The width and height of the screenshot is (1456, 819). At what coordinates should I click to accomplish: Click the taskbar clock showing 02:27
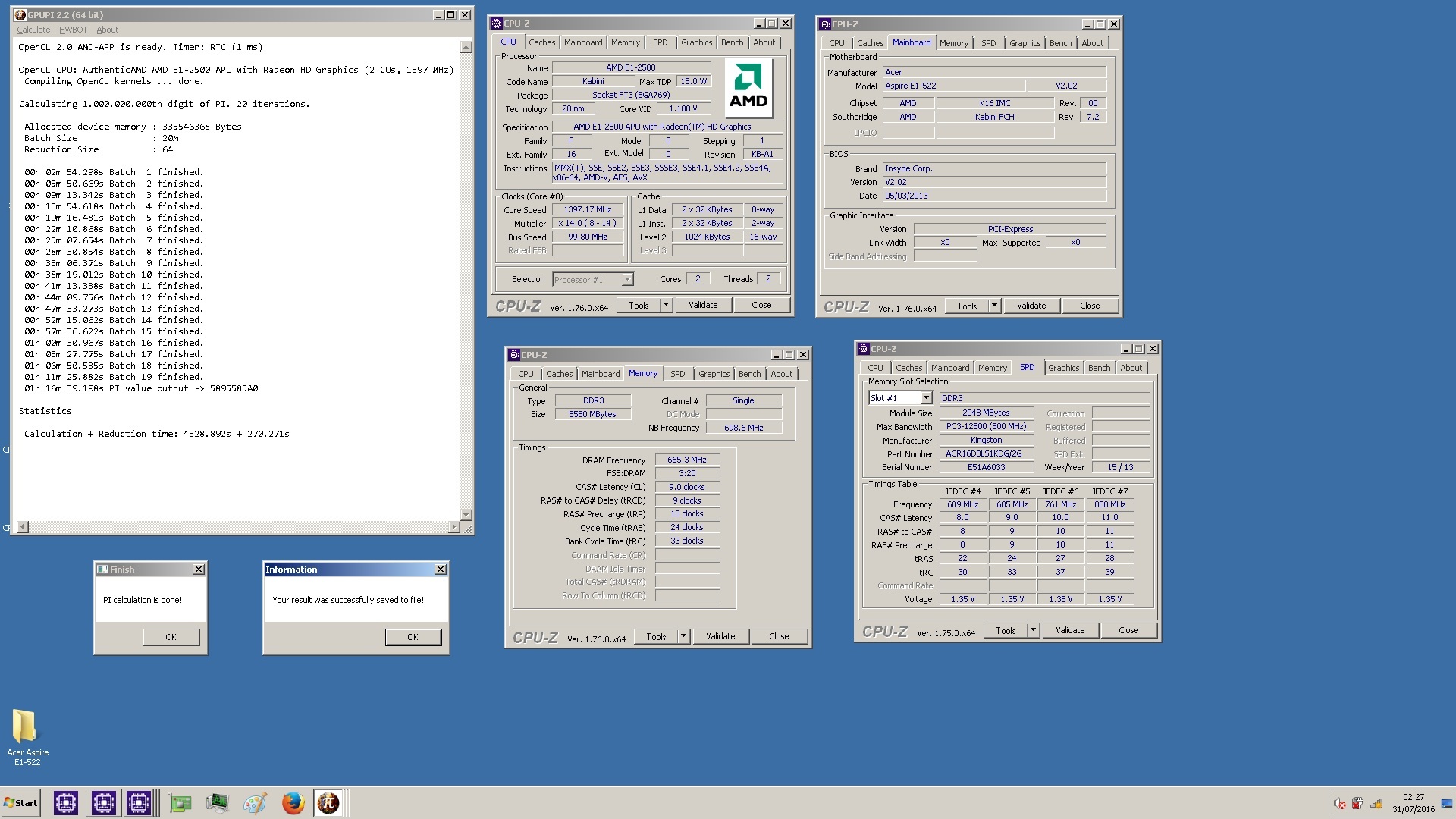[1414, 797]
